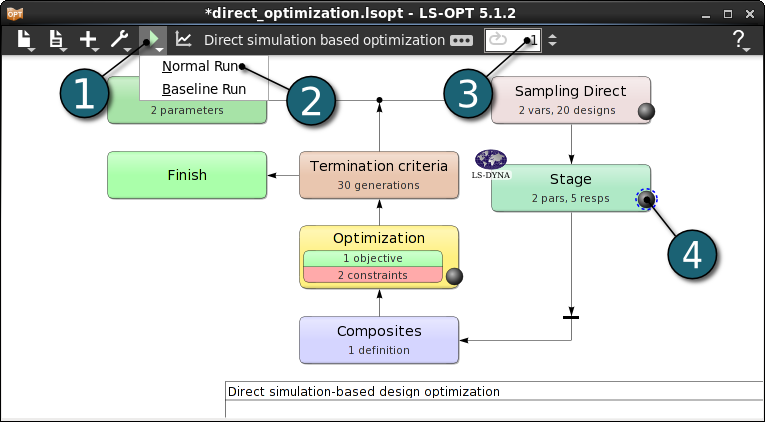Open the wrench Tools icon
This screenshot has width=765, height=422.
pos(119,39)
